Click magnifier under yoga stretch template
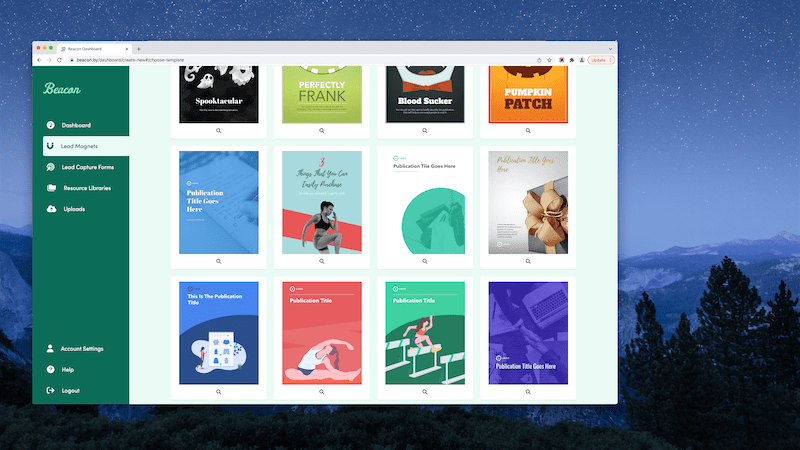Screen dimensions: 800x450 point(321,392)
